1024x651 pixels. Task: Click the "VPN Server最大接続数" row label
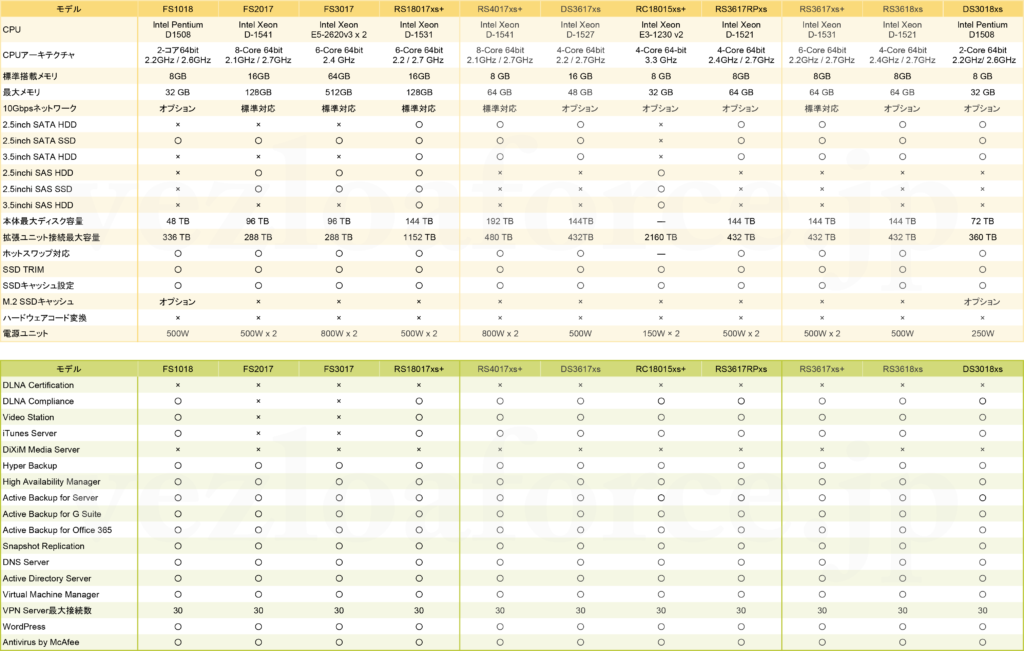[x=47, y=611]
